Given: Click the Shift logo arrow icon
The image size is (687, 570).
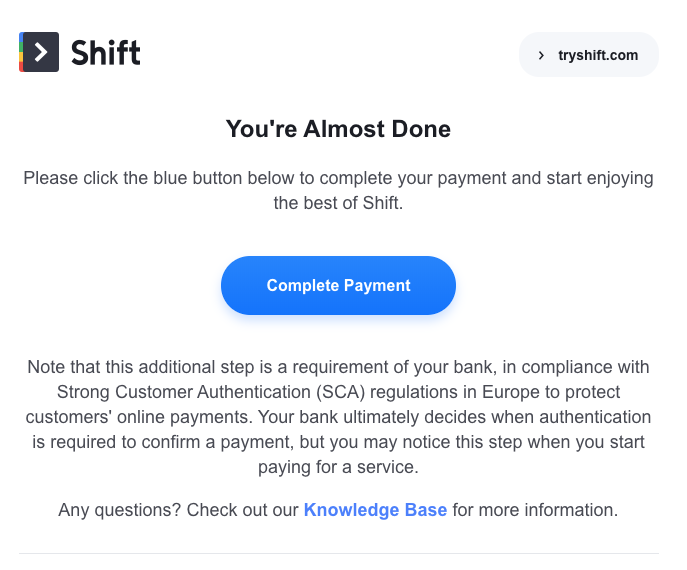Looking at the screenshot, I should (x=40, y=52).
